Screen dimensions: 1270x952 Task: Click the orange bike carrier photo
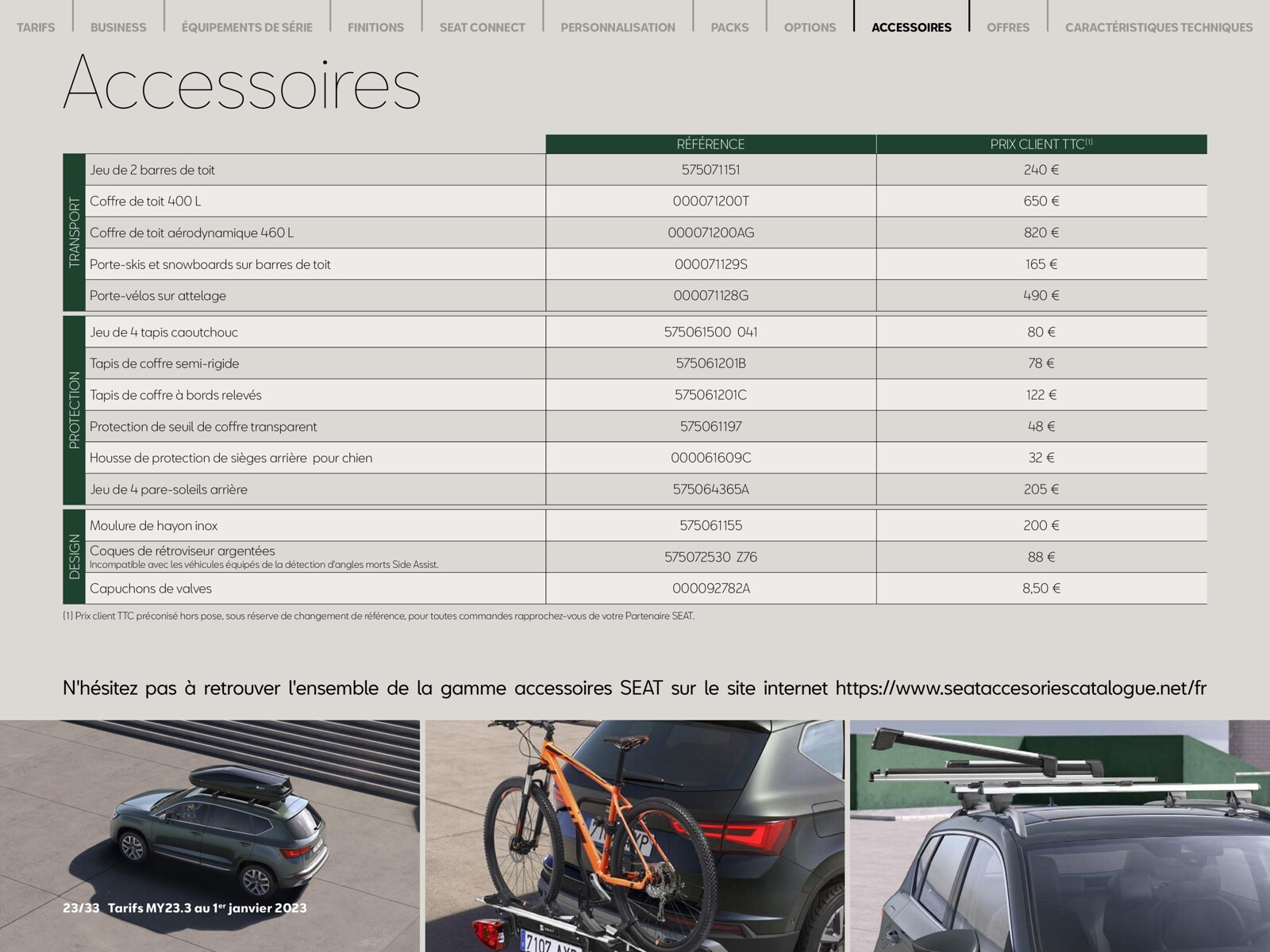pos(635,835)
